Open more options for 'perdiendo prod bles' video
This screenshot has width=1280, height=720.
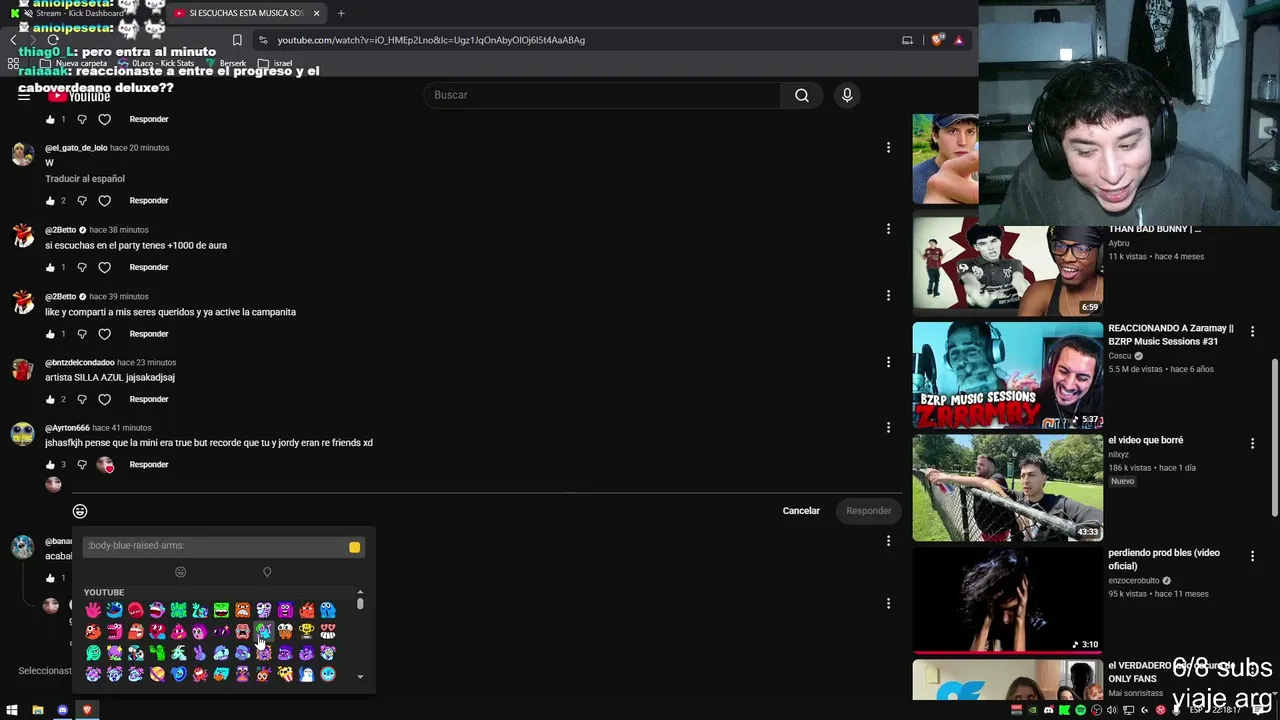point(1252,556)
